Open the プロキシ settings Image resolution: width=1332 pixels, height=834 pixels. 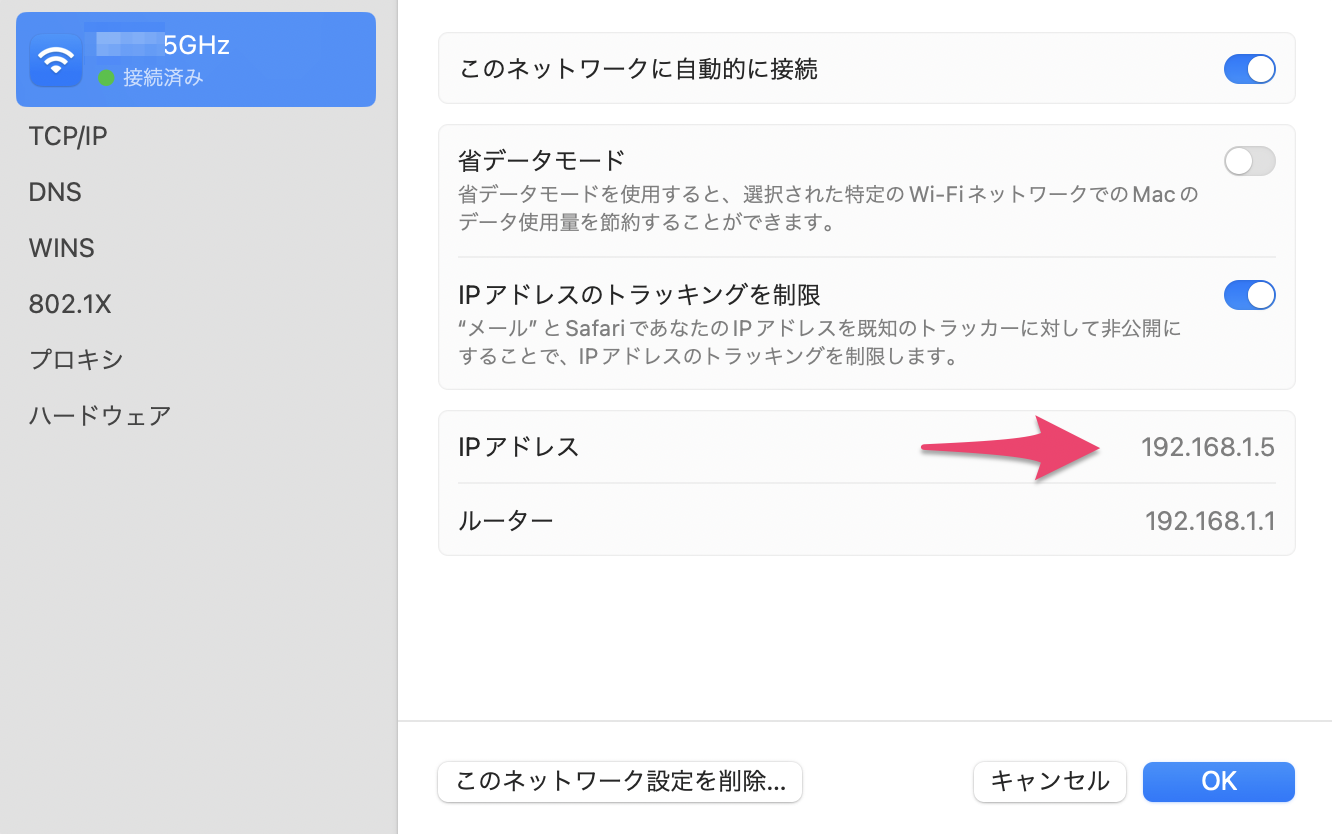[76, 360]
